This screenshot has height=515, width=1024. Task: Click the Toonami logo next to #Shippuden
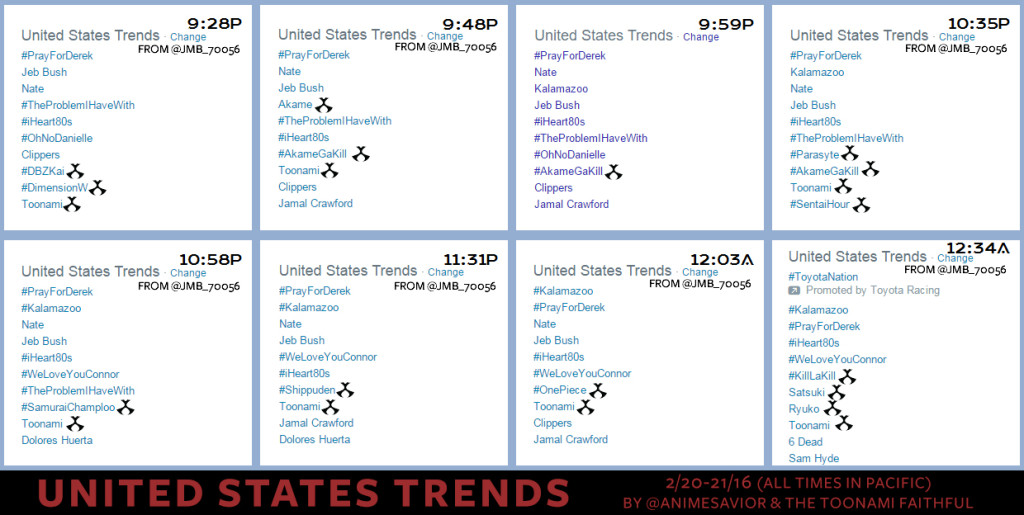pyautogui.click(x=345, y=390)
